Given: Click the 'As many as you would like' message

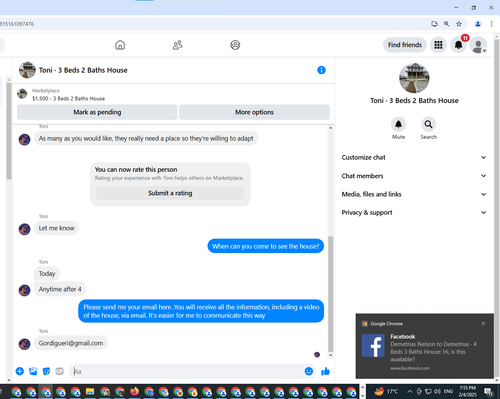Looking at the screenshot, I should (146, 138).
